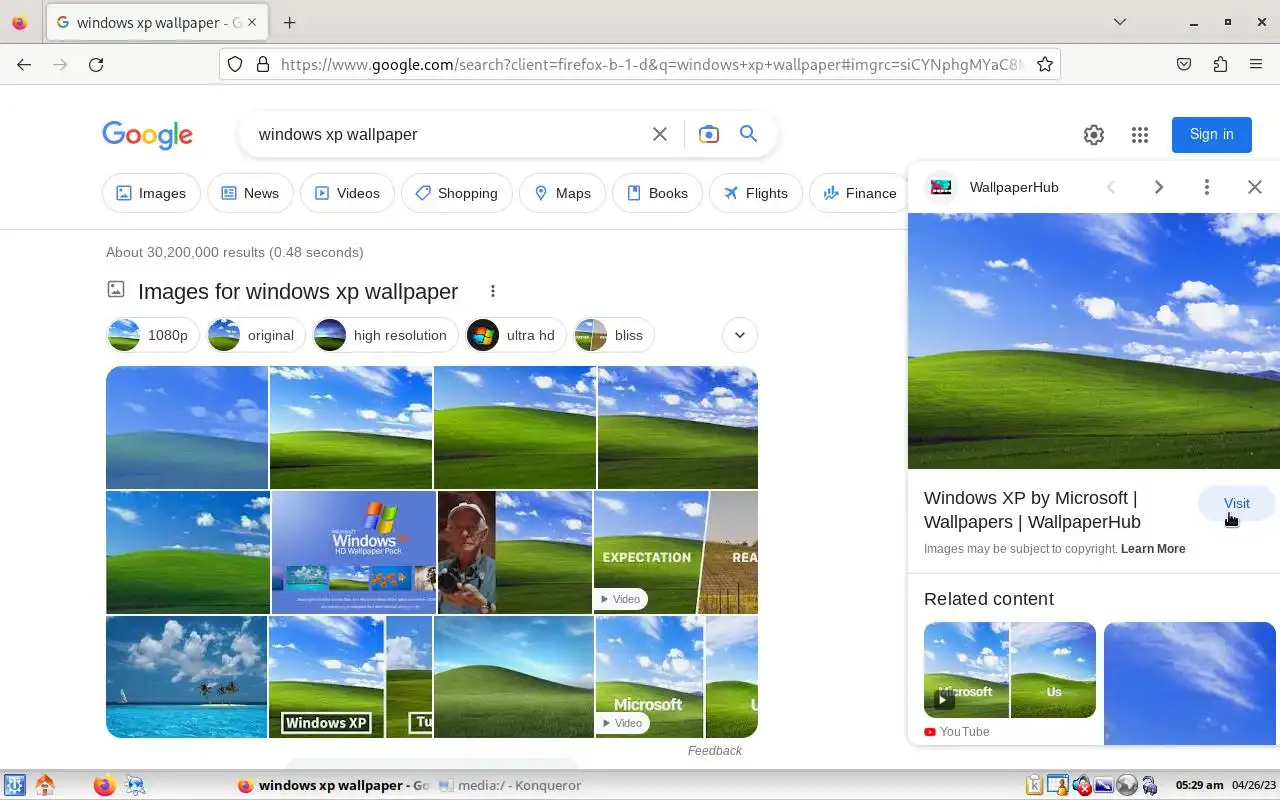Filter results by News
The height and width of the screenshot is (800, 1280).
pyautogui.click(x=250, y=193)
